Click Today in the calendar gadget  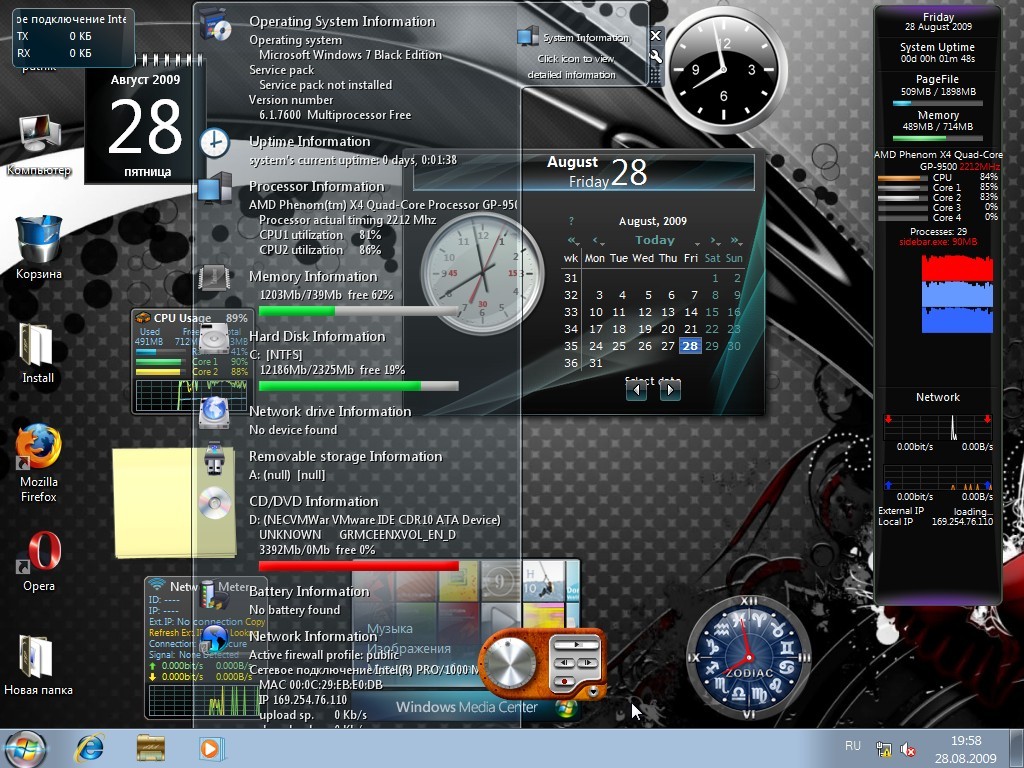[655, 240]
